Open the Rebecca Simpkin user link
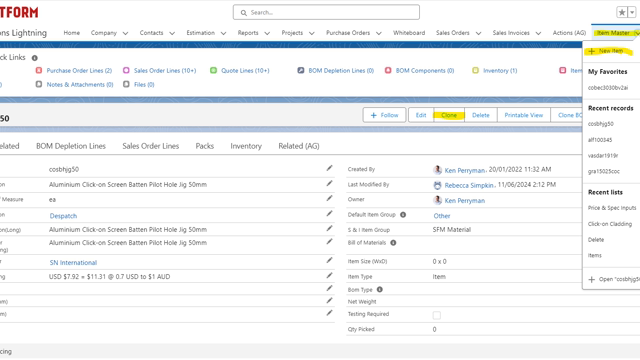 click(469, 185)
